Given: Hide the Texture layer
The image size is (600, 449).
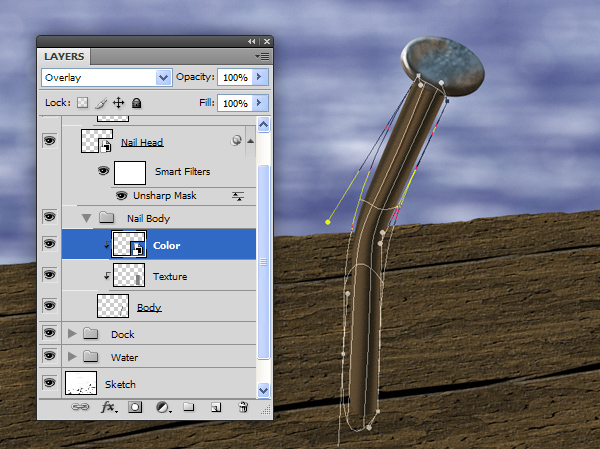Looking at the screenshot, I should [x=49, y=274].
